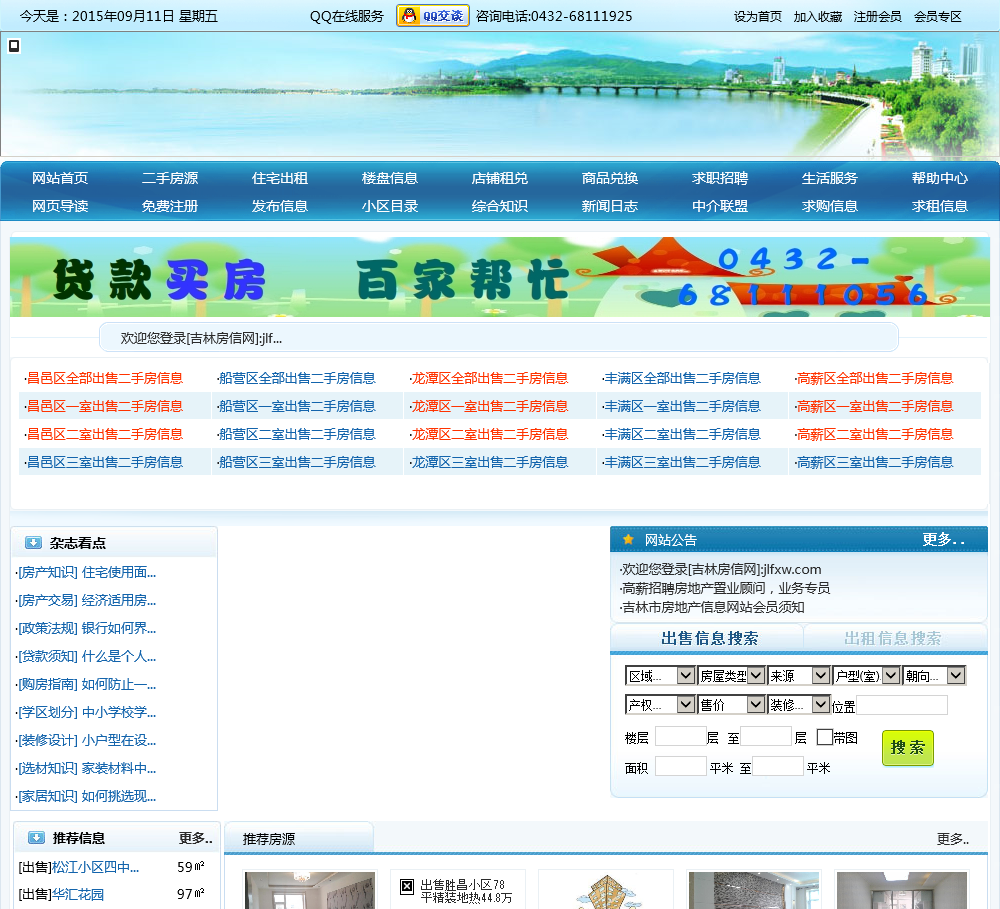Click the arrow icon beside 杂志看点
This screenshot has width=1000, height=909.
point(33,543)
